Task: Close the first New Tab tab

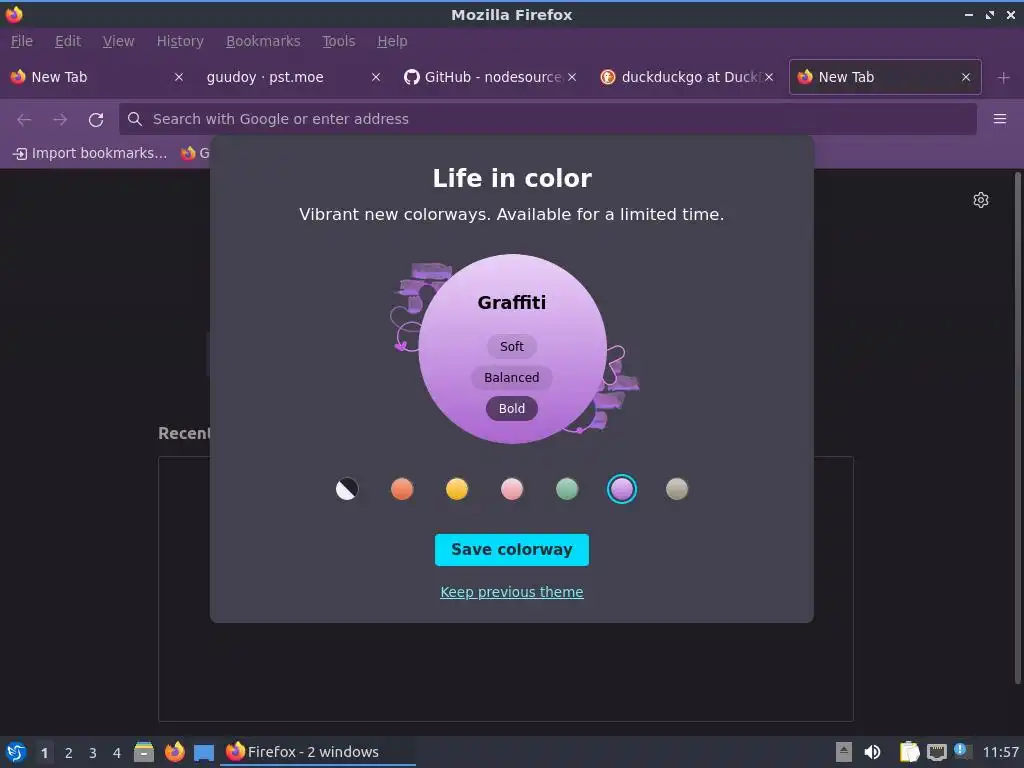Action: 178,77
